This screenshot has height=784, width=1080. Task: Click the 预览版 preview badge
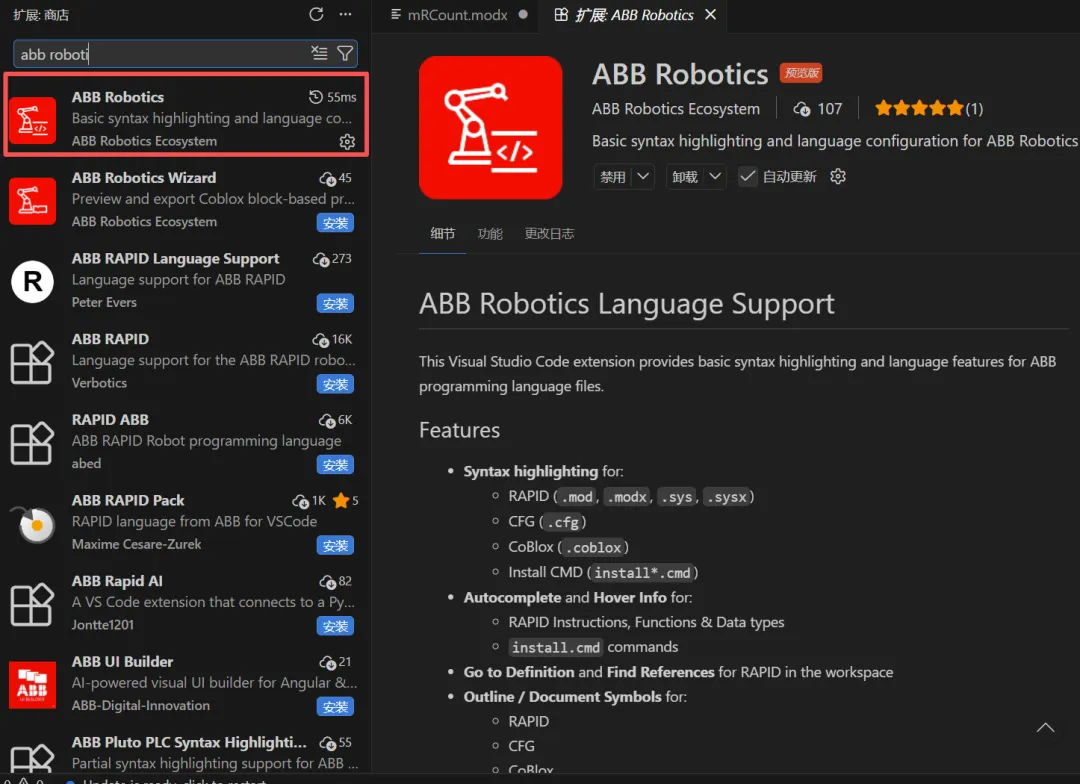click(801, 73)
